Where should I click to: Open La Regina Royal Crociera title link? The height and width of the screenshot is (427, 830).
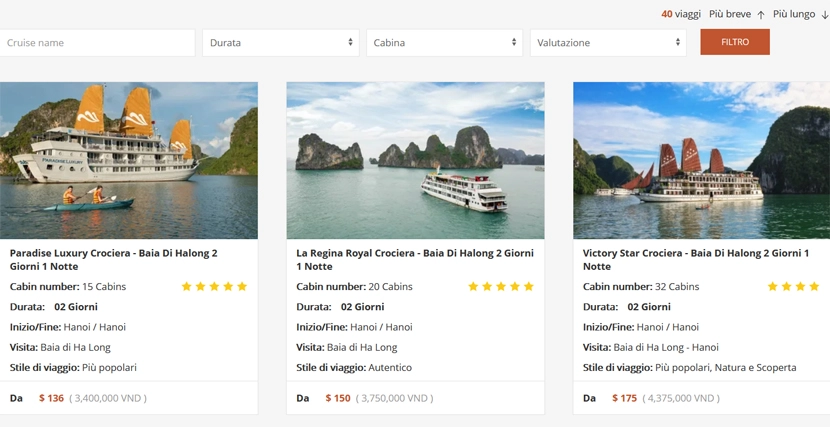tap(415, 260)
